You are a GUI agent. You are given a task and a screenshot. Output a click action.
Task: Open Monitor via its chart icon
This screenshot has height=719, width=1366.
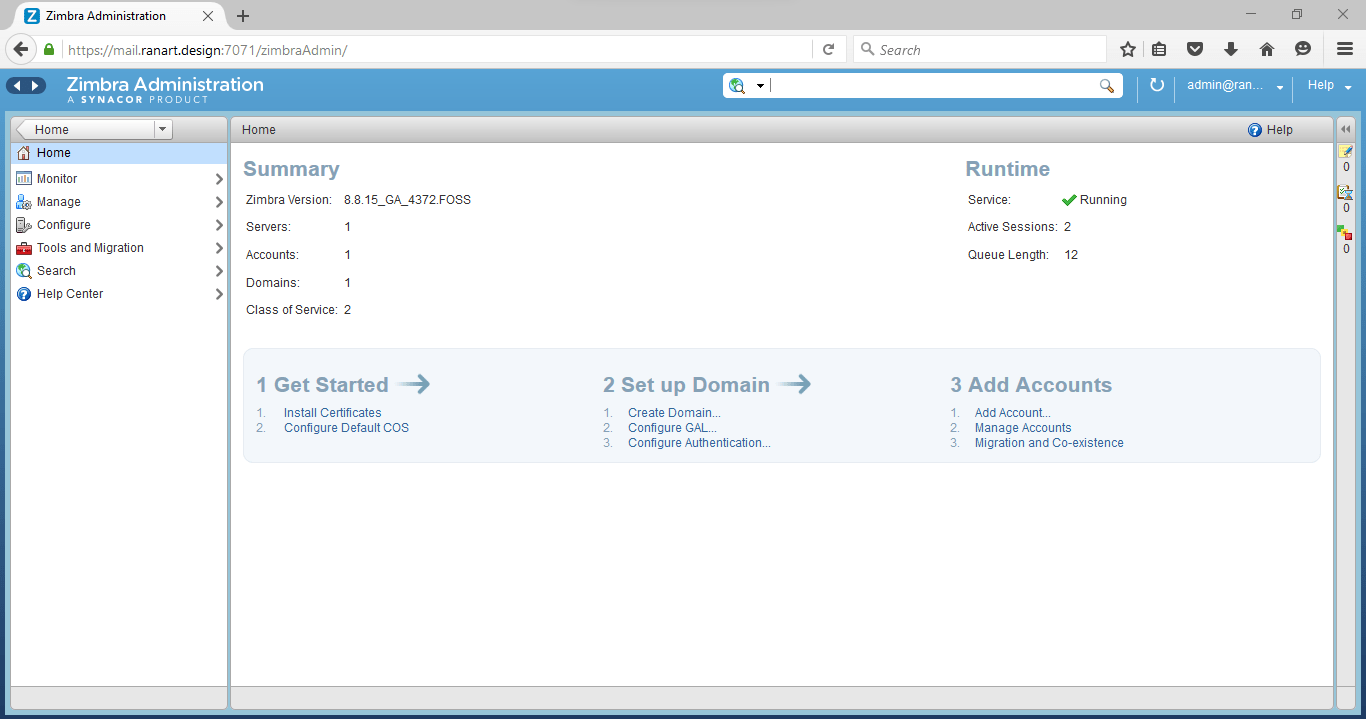24,179
